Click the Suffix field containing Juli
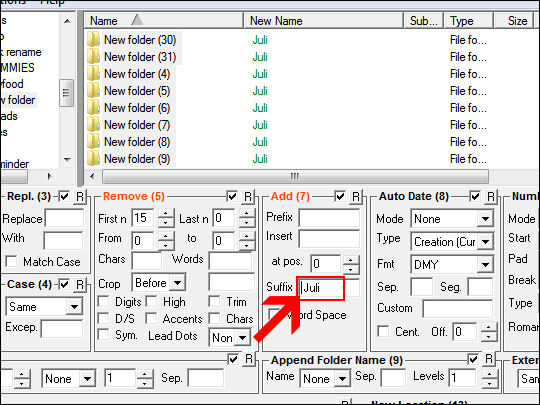The height and width of the screenshot is (405, 540). 329,288
